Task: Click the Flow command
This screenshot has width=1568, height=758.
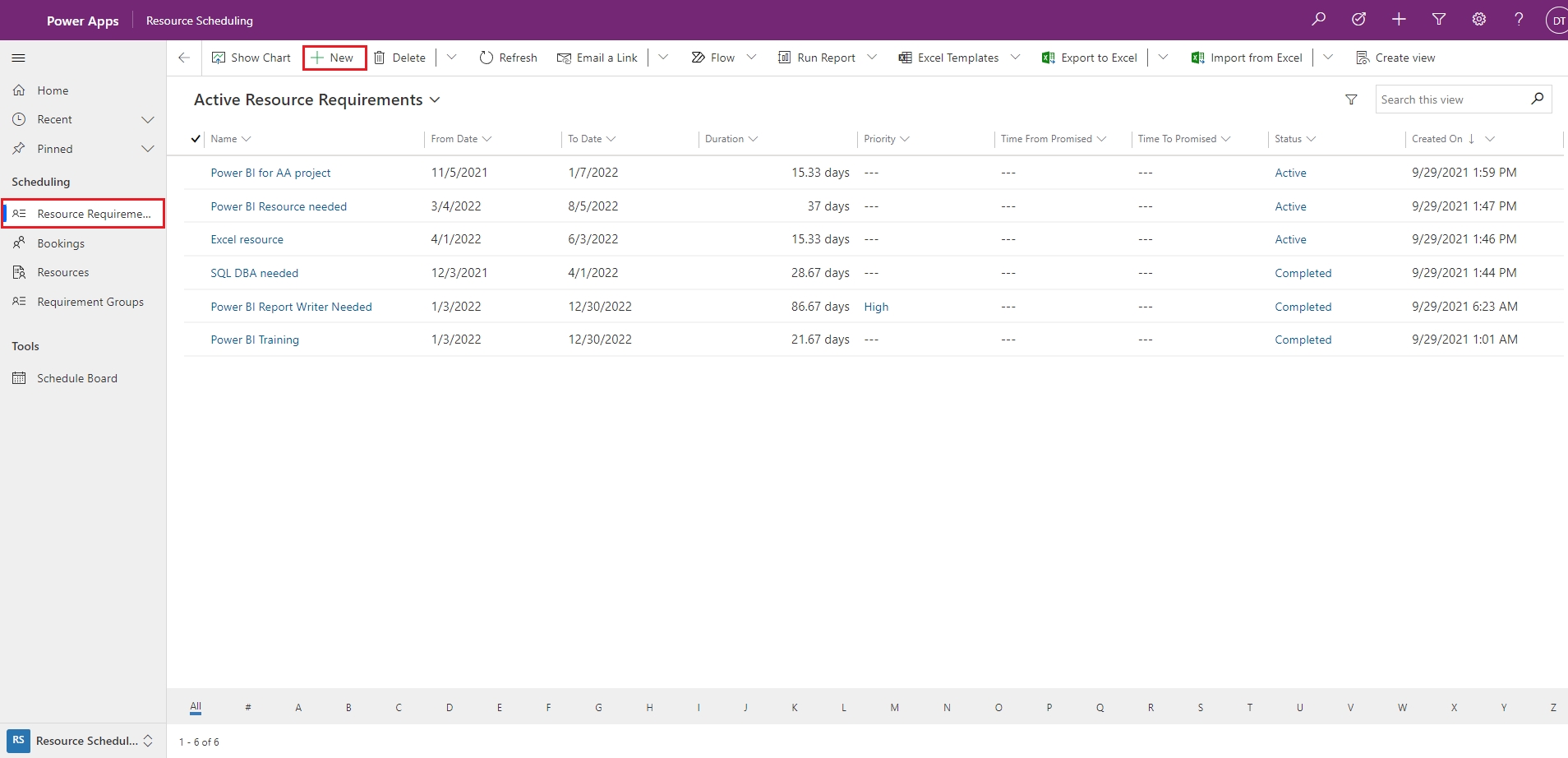Action: coord(713,58)
